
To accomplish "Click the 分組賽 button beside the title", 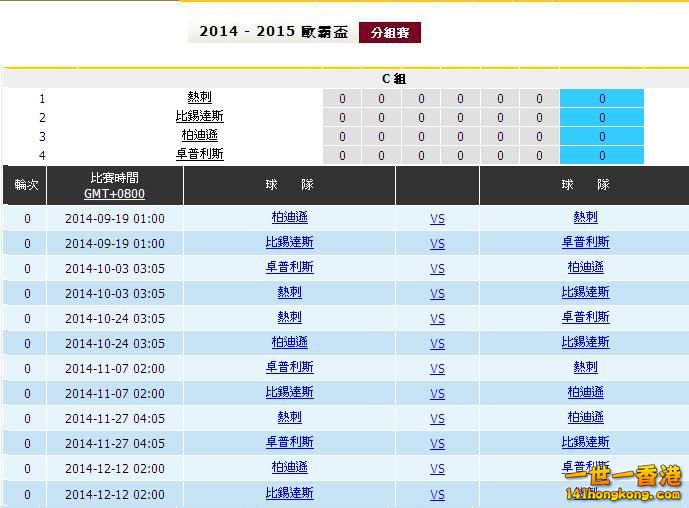I will pos(390,33).
